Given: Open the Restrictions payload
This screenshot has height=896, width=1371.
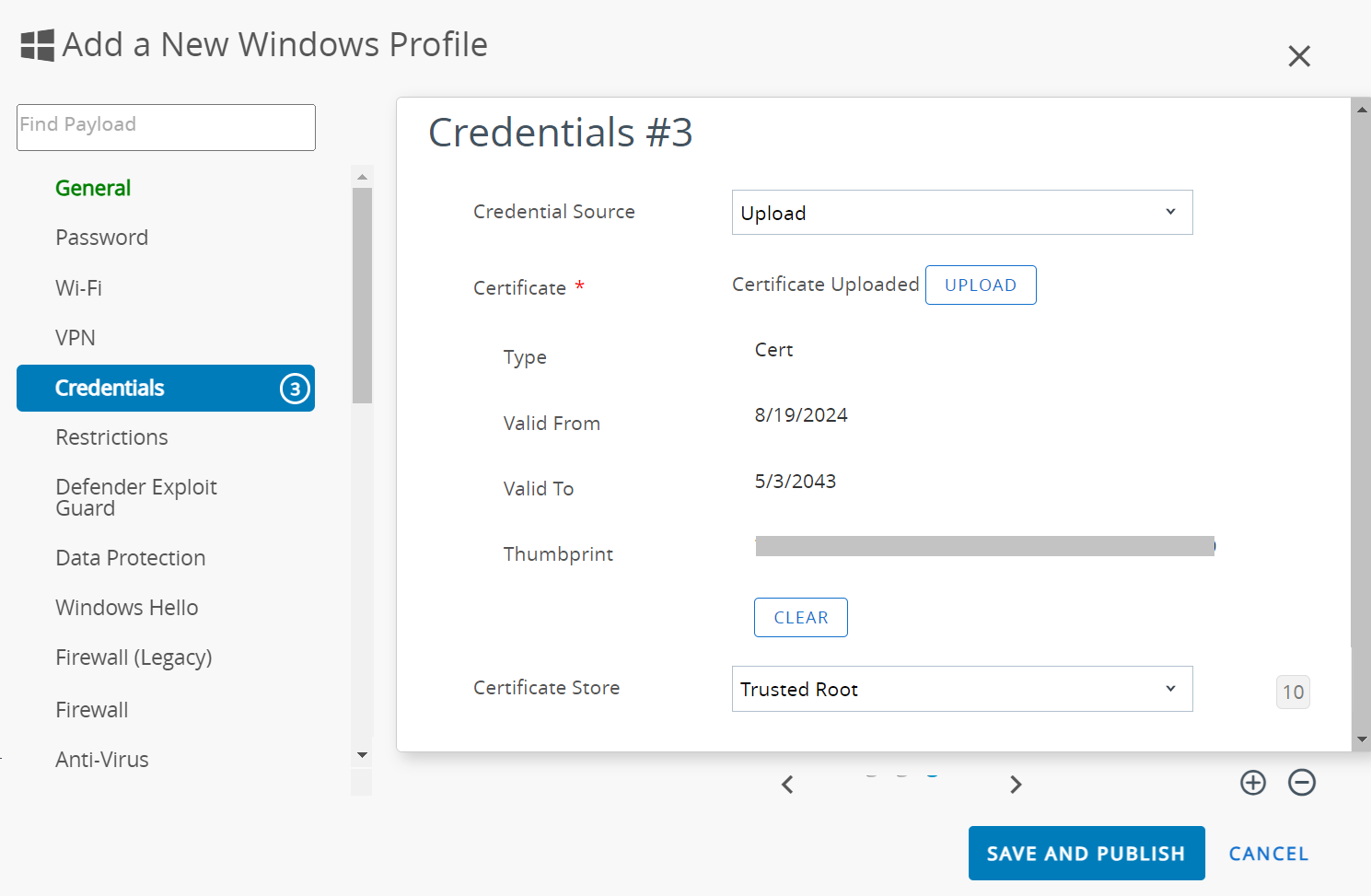Looking at the screenshot, I should click(111, 437).
